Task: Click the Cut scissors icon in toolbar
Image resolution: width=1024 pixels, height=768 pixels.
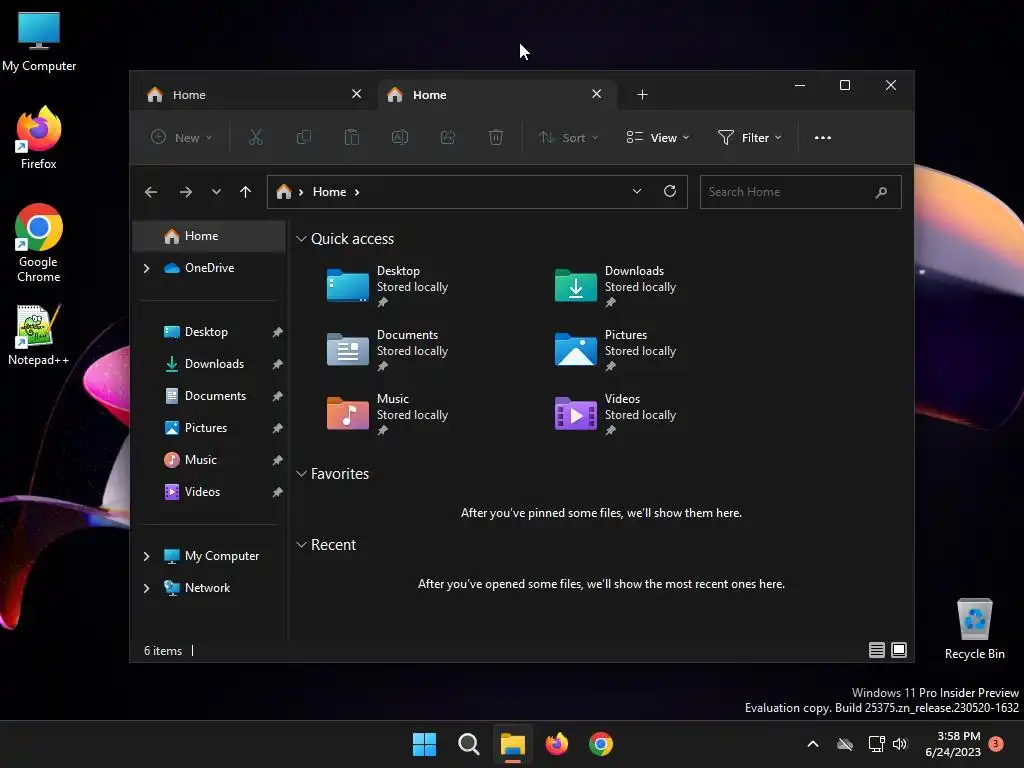Action: [x=255, y=137]
